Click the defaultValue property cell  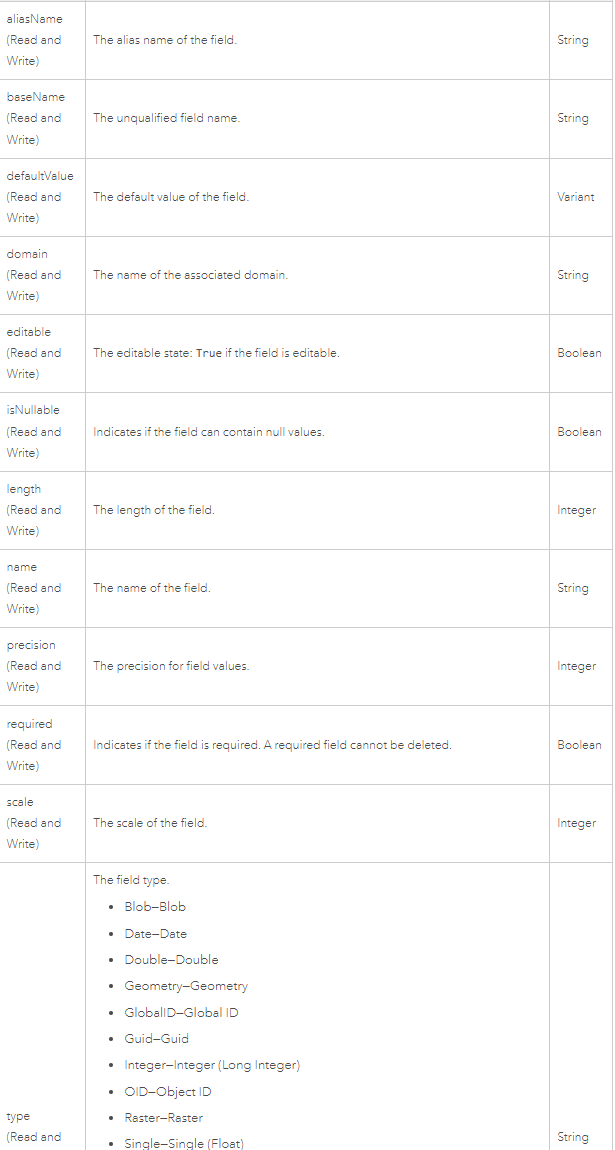tap(40, 197)
